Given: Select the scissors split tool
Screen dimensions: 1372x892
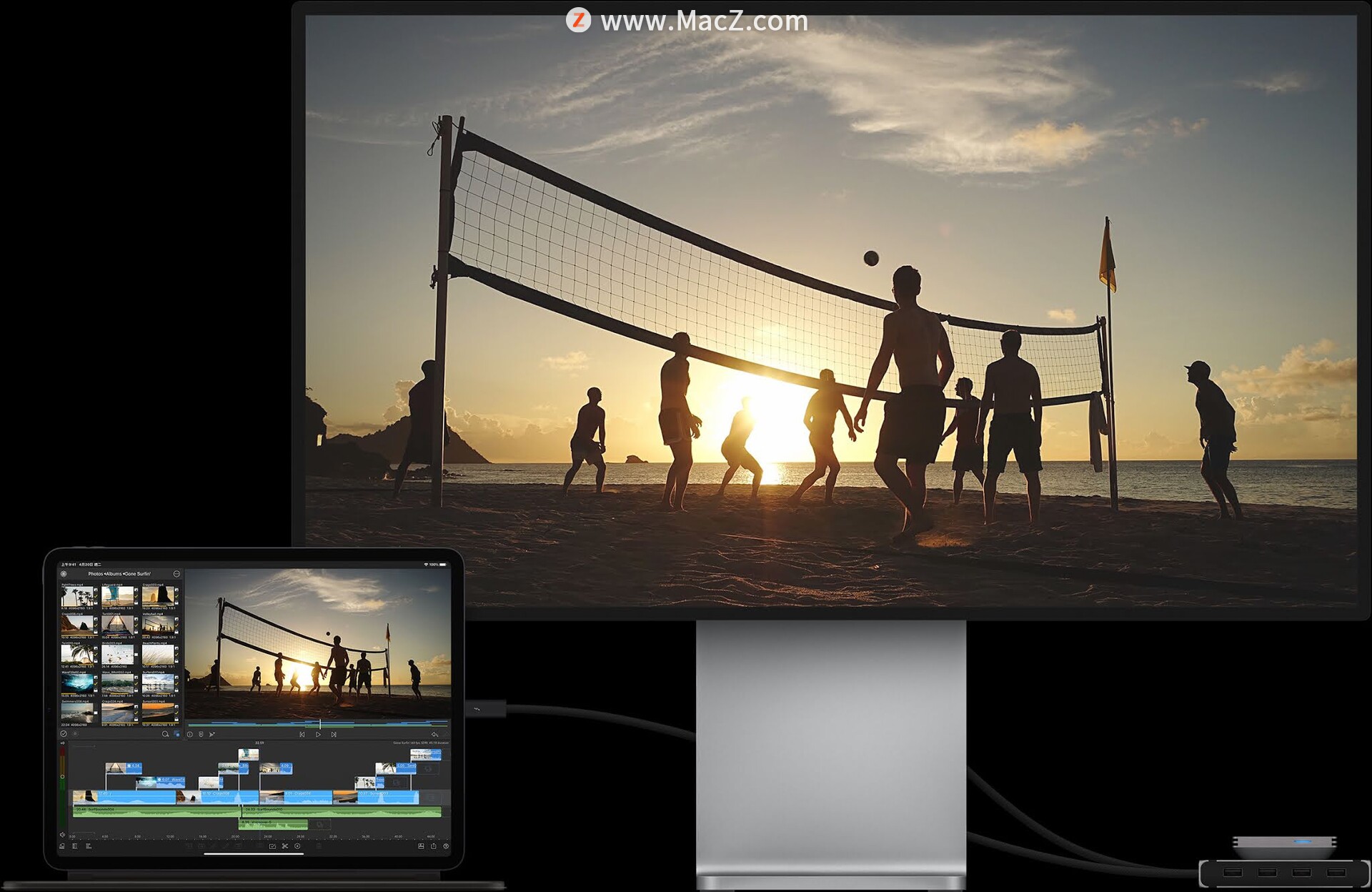Looking at the screenshot, I should point(284,846).
